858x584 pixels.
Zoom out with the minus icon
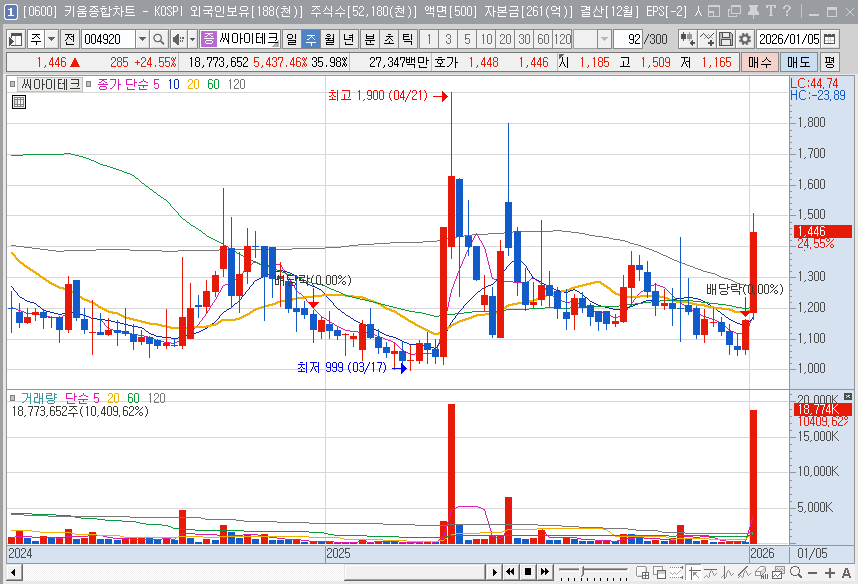(813, 573)
